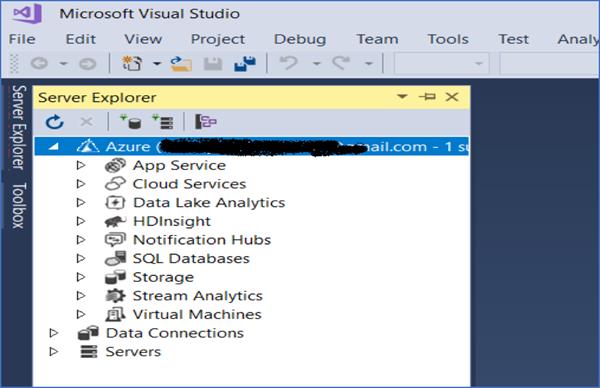Viewport: 600px width, 388px height.
Task: Open the View menu
Action: [x=143, y=39]
